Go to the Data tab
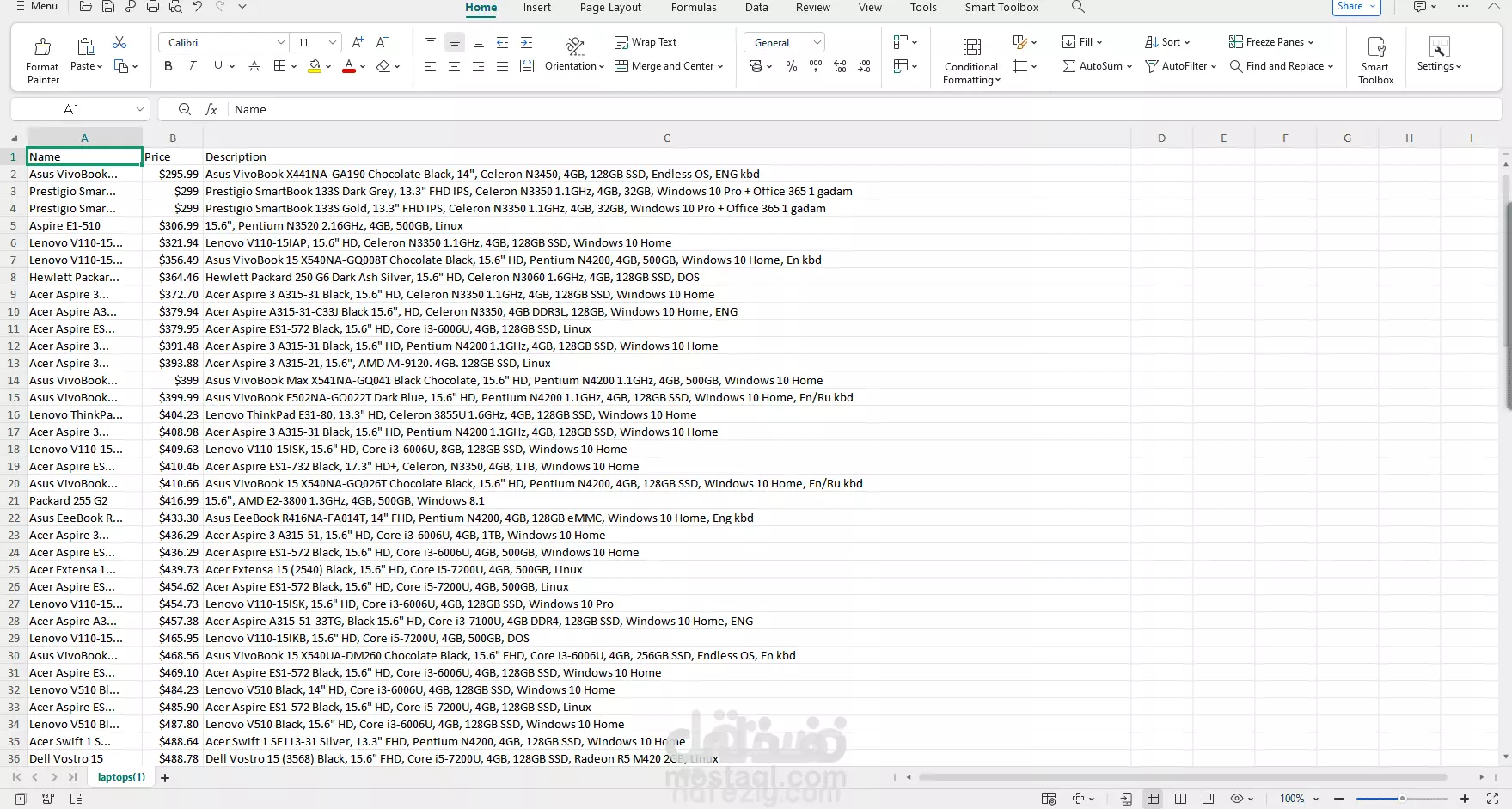The image size is (1512, 809). click(x=756, y=8)
